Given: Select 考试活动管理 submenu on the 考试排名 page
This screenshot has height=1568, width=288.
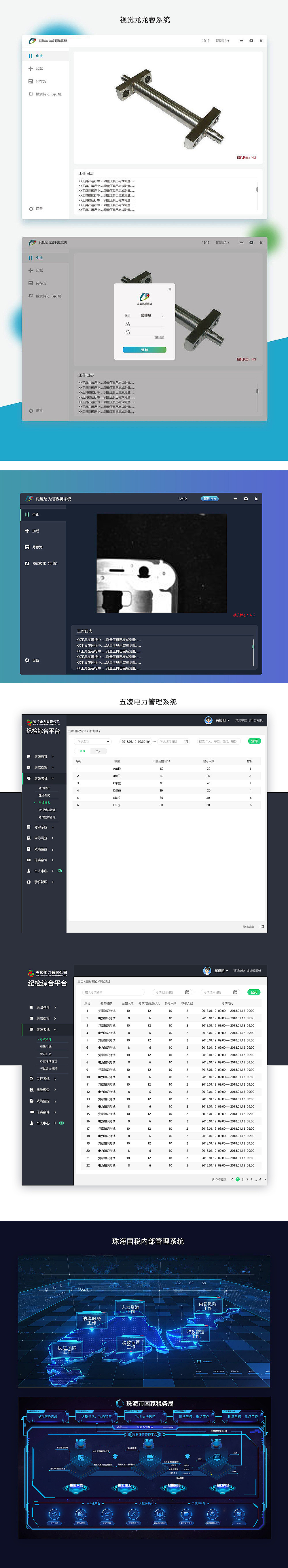Looking at the screenshot, I should [47, 810].
